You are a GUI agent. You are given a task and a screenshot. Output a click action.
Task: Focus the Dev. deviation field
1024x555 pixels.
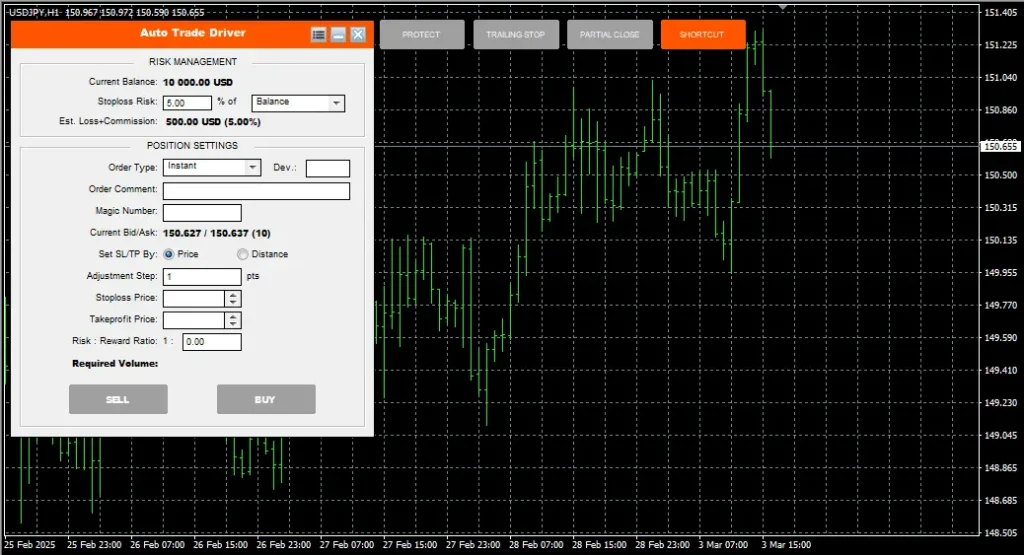[x=328, y=168]
